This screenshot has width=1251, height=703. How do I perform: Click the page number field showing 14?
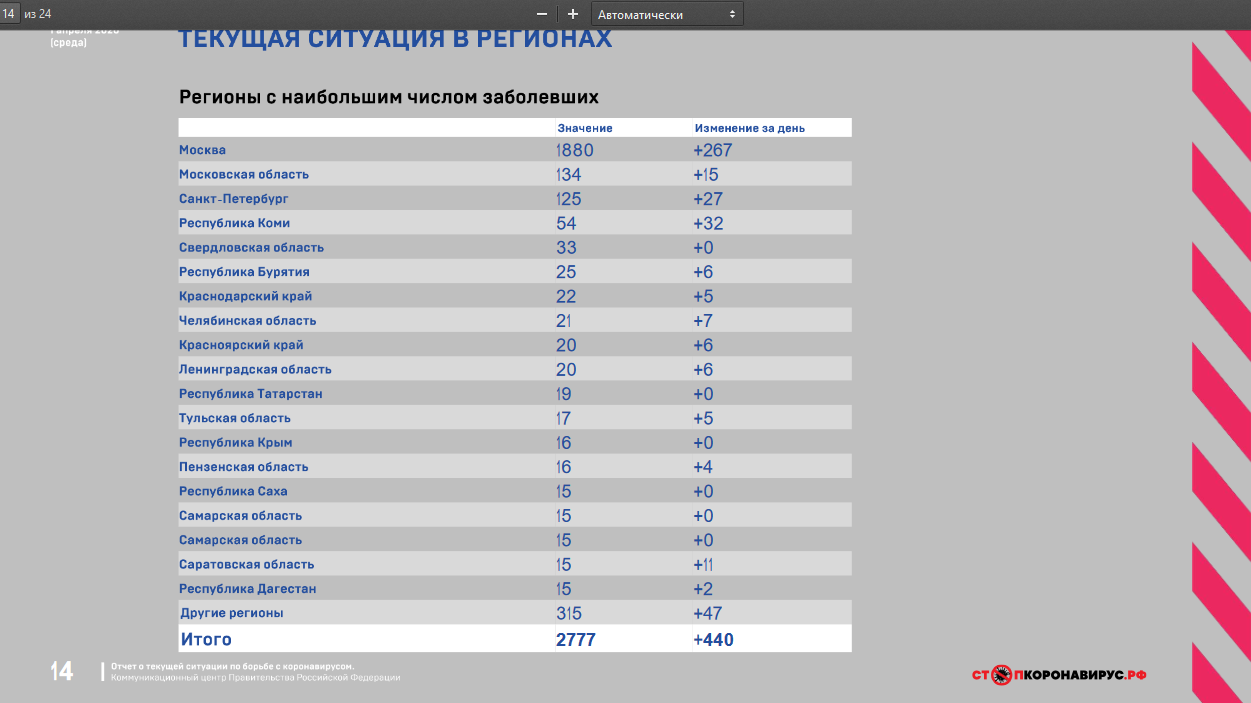[x=10, y=14]
